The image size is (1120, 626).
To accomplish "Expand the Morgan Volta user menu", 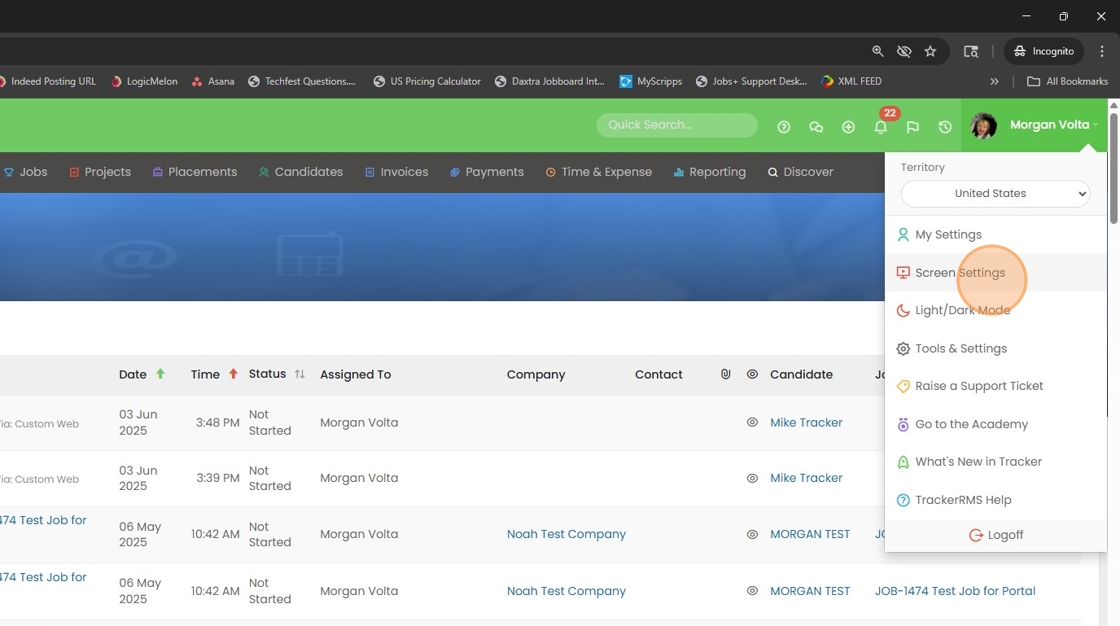I will (x=1054, y=125).
